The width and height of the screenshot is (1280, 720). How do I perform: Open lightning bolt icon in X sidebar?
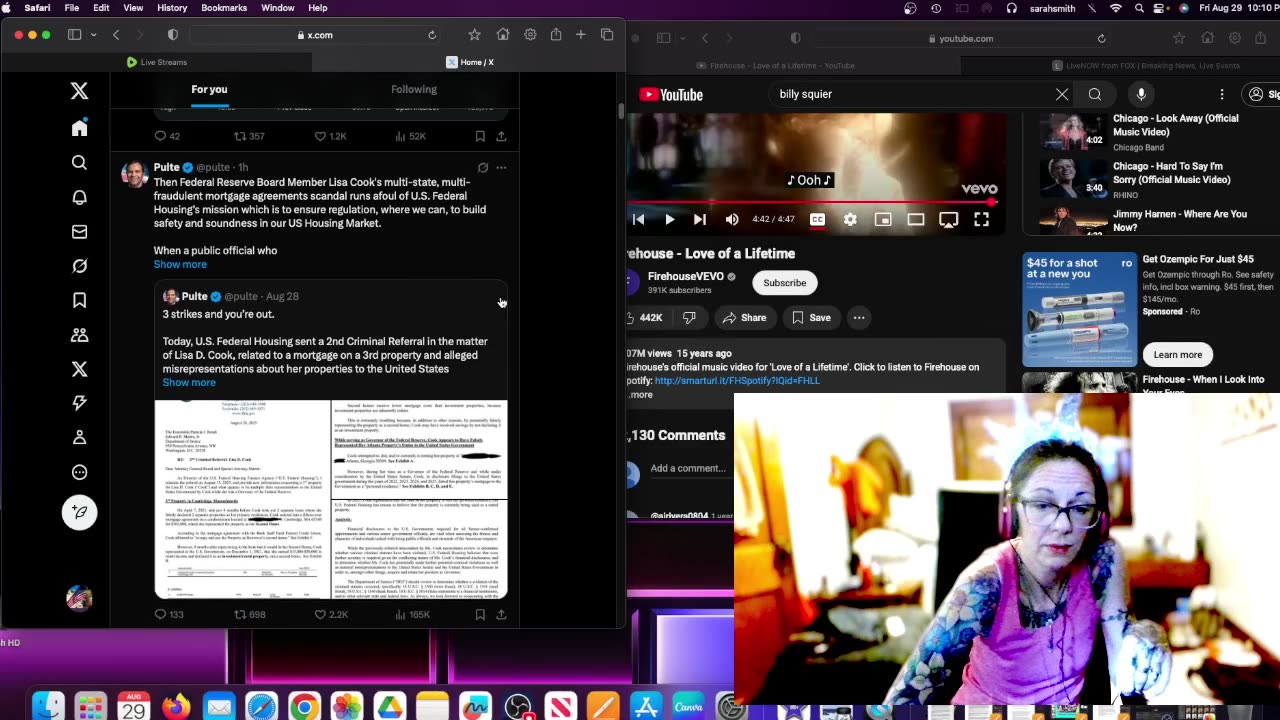tap(79, 403)
